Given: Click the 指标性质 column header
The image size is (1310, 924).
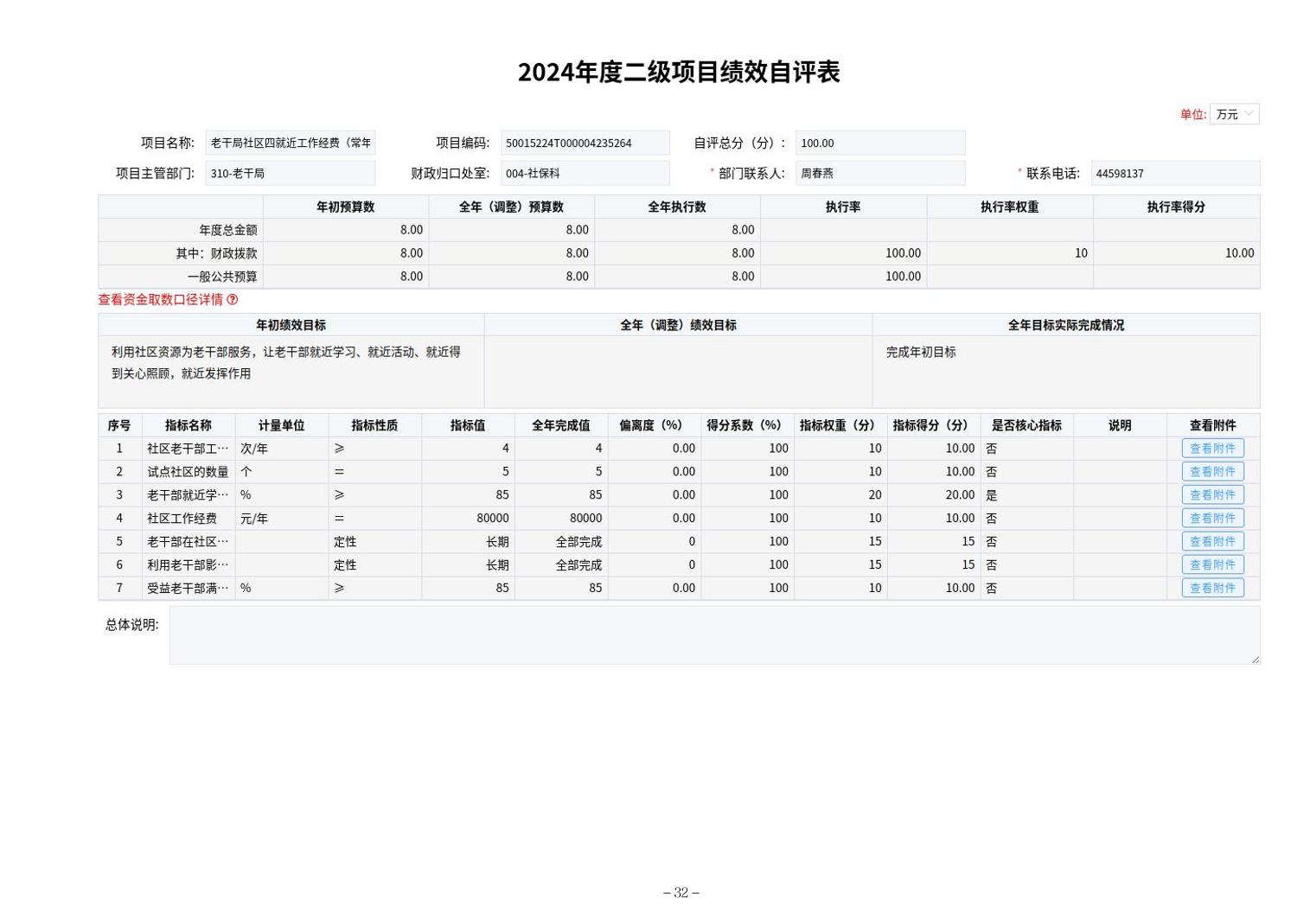Looking at the screenshot, I should [374, 425].
